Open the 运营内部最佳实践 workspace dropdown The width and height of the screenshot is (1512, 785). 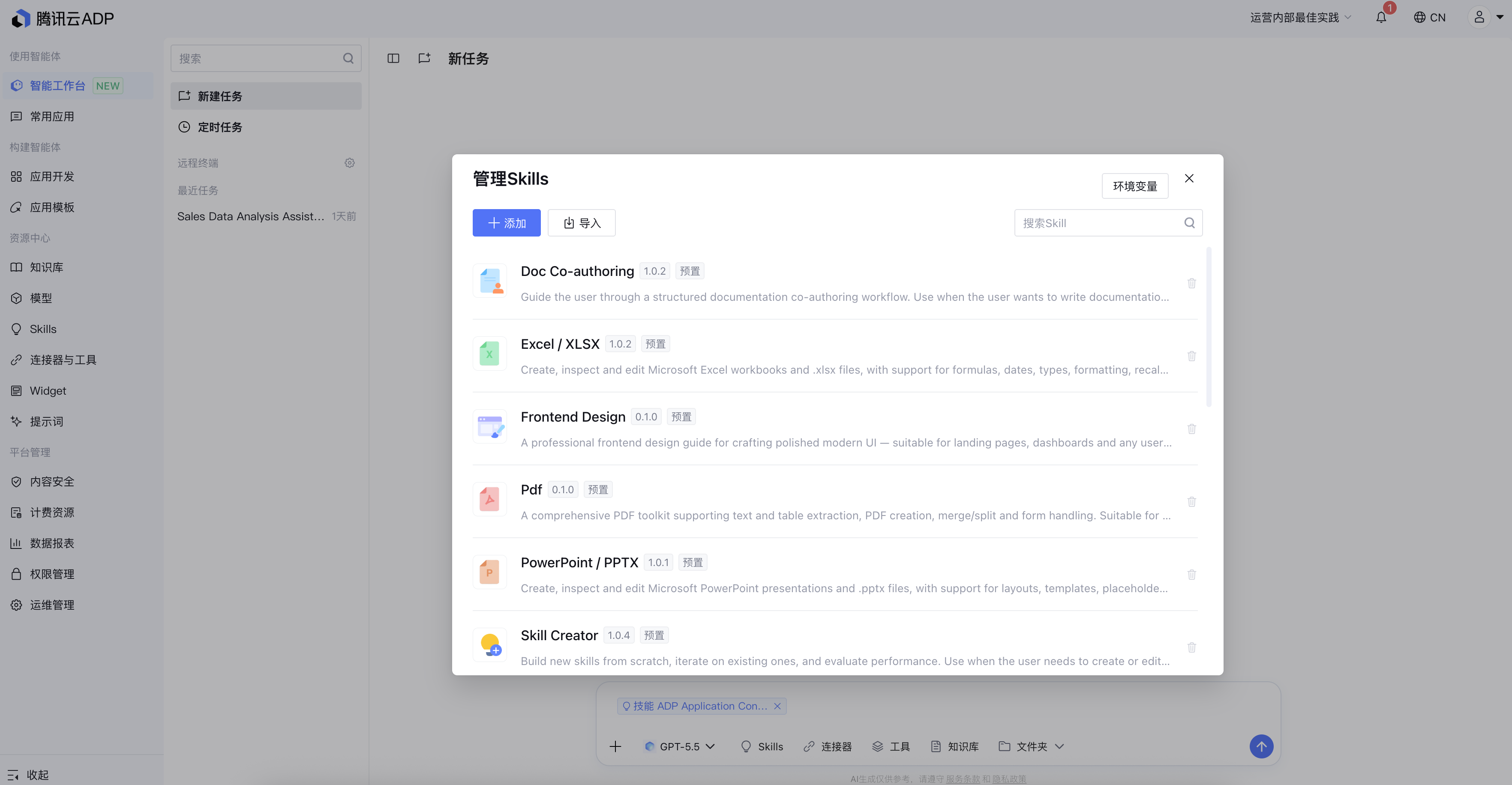click(1300, 18)
